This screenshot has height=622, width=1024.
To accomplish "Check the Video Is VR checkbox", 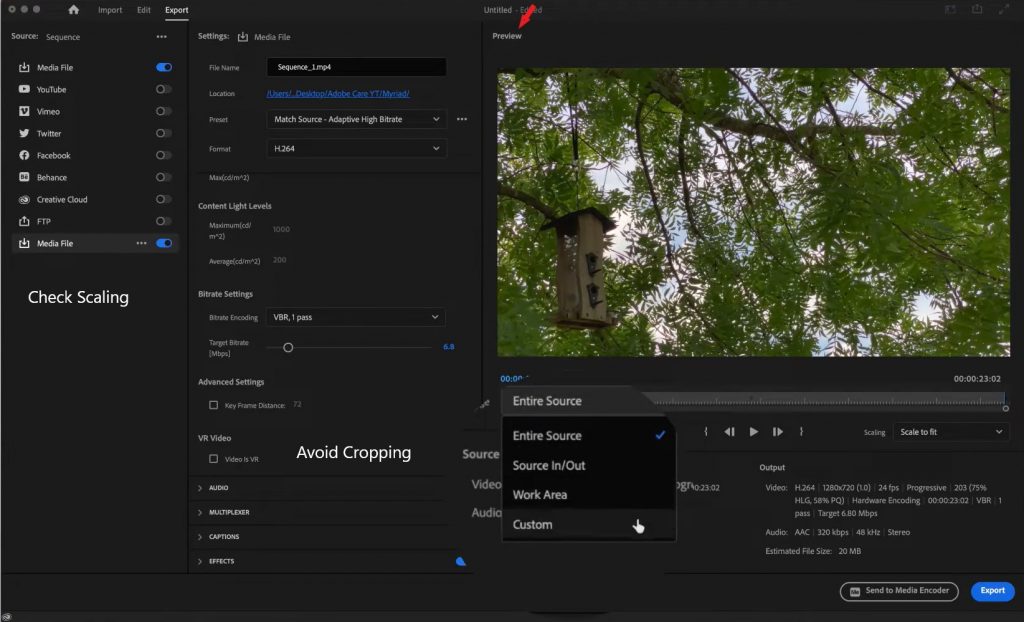I will (x=214, y=459).
